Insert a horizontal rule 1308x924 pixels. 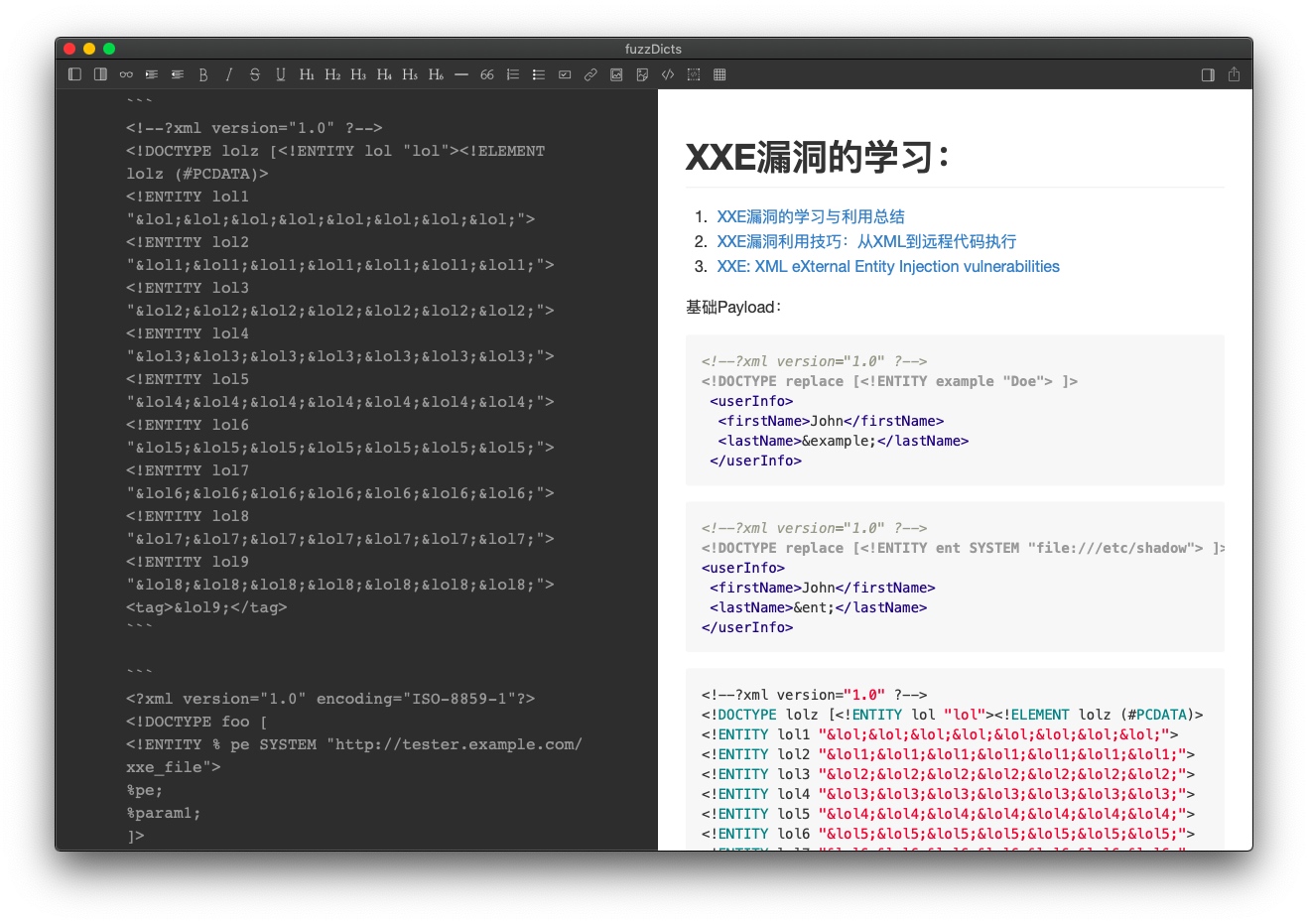(x=461, y=74)
